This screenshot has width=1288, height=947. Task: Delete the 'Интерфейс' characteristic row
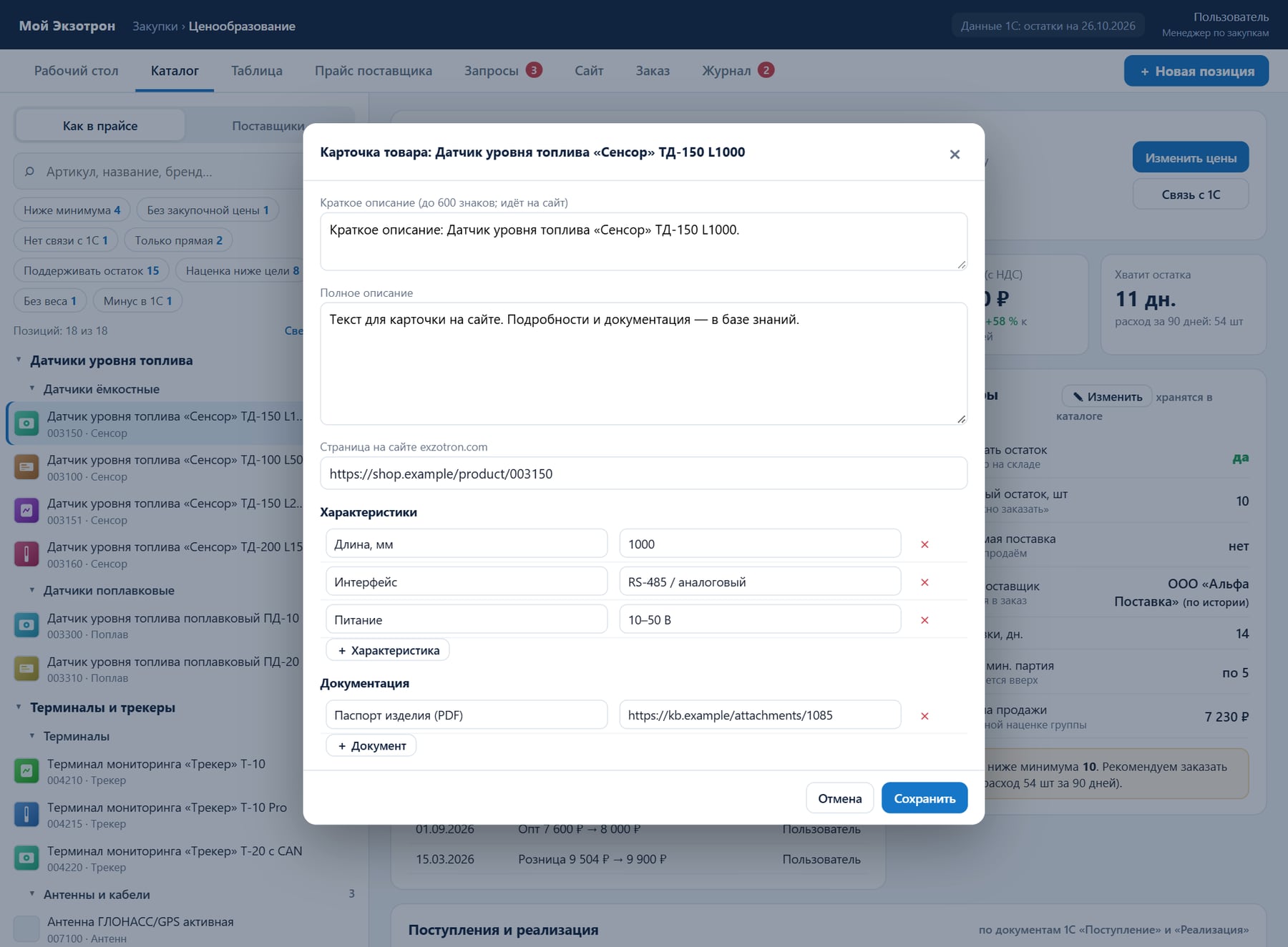coord(924,582)
